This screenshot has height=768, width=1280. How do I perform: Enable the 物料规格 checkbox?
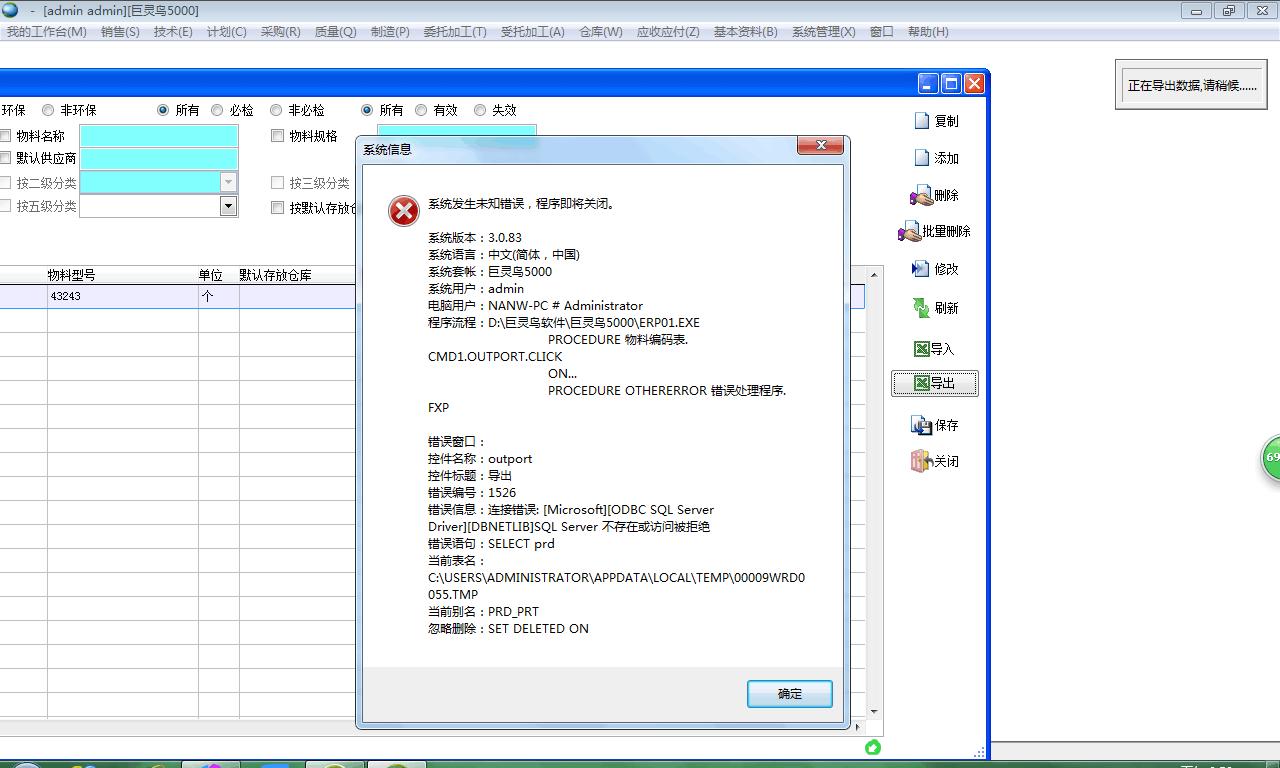coord(278,136)
